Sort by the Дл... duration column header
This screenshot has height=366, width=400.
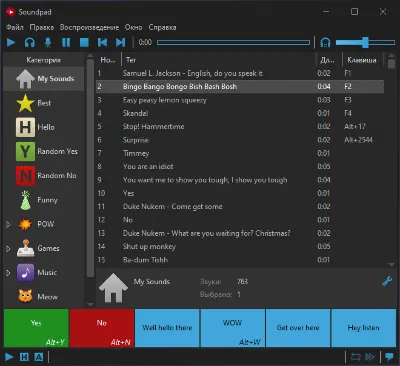[x=328, y=60]
